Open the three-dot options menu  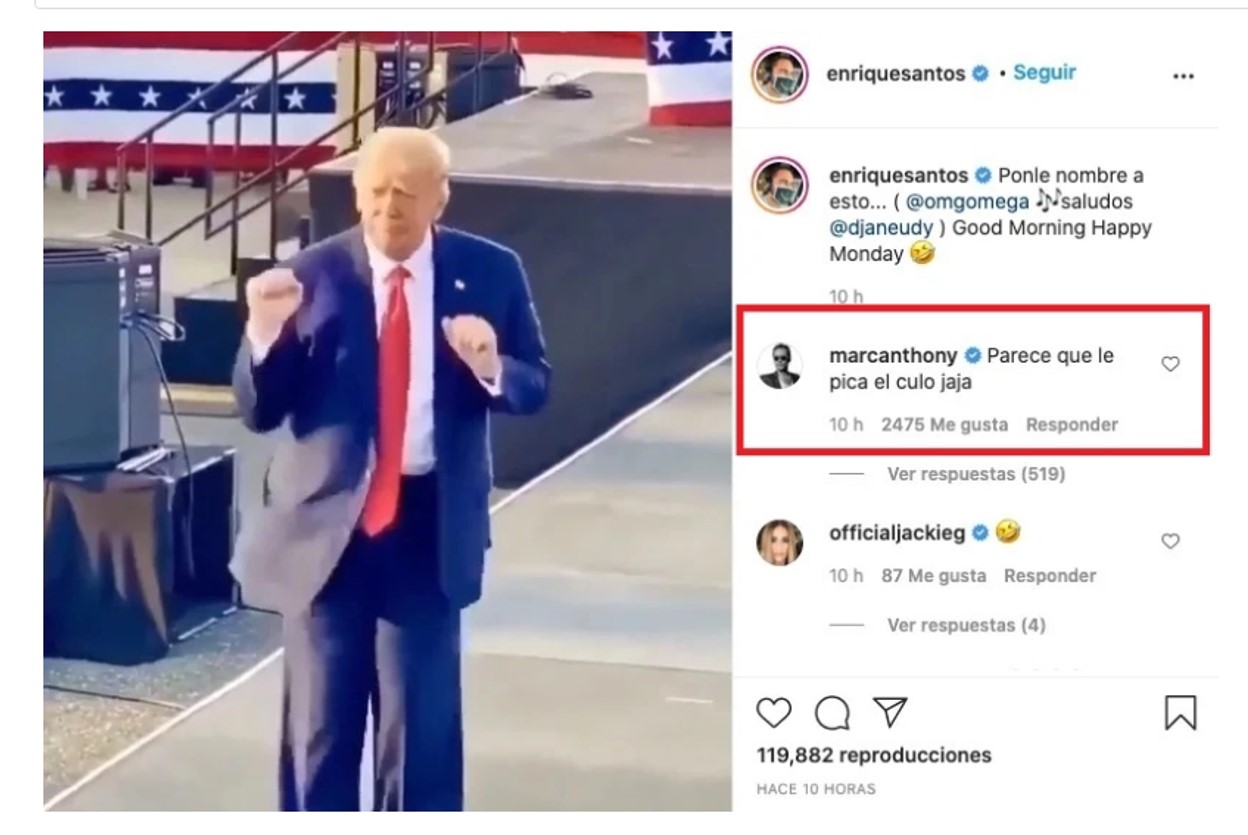tap(1183, 76)
